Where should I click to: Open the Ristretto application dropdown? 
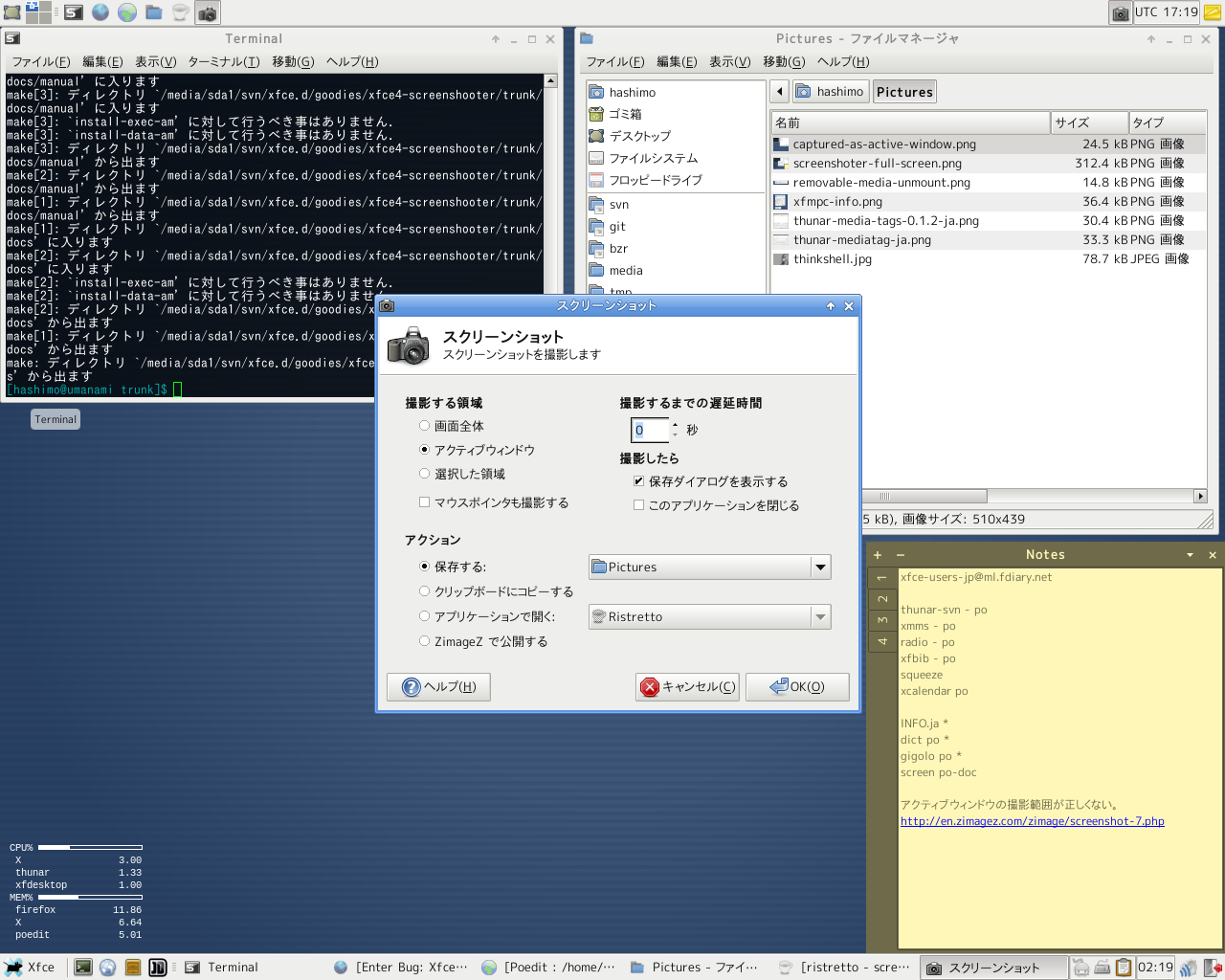tap(820, 617)
